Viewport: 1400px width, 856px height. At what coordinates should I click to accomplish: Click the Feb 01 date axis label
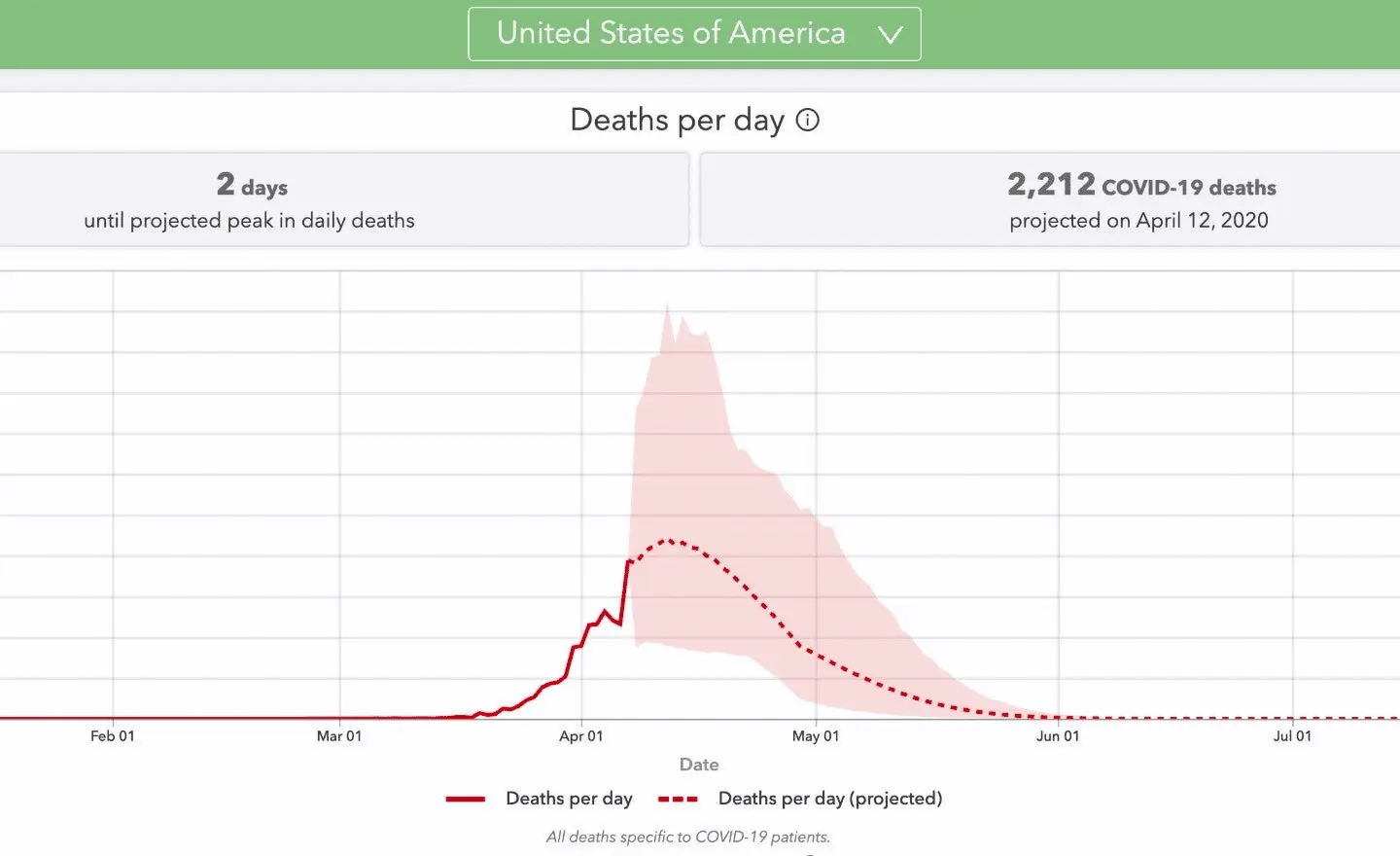coord(113,736)
